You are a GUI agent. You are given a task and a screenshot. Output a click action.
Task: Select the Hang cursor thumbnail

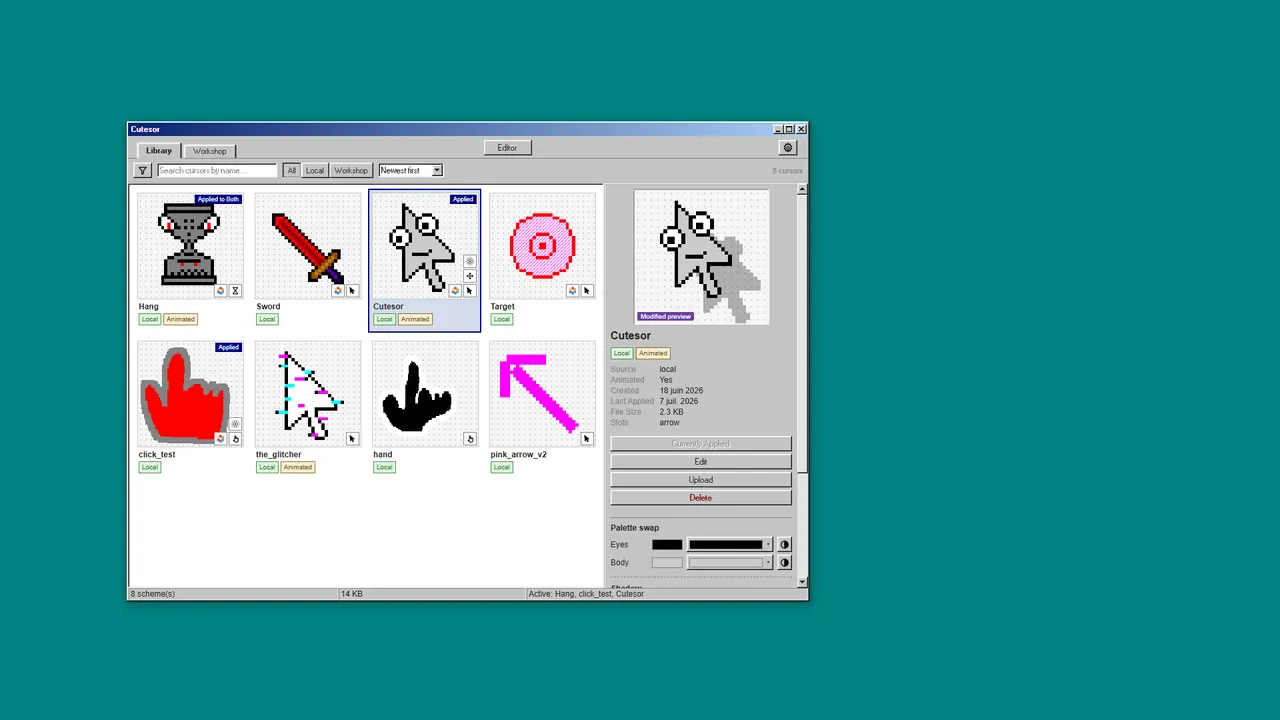[190, 246]
